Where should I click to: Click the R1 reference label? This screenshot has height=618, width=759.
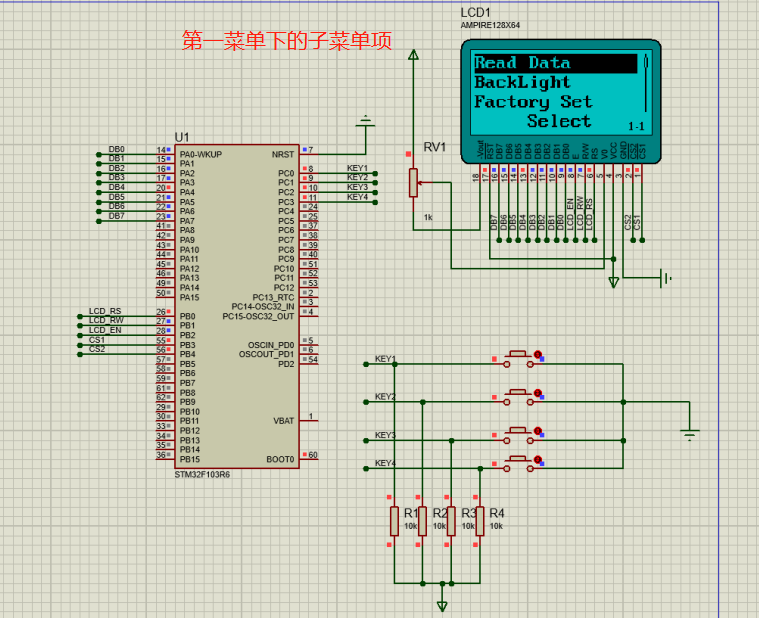tap(411, 513)
